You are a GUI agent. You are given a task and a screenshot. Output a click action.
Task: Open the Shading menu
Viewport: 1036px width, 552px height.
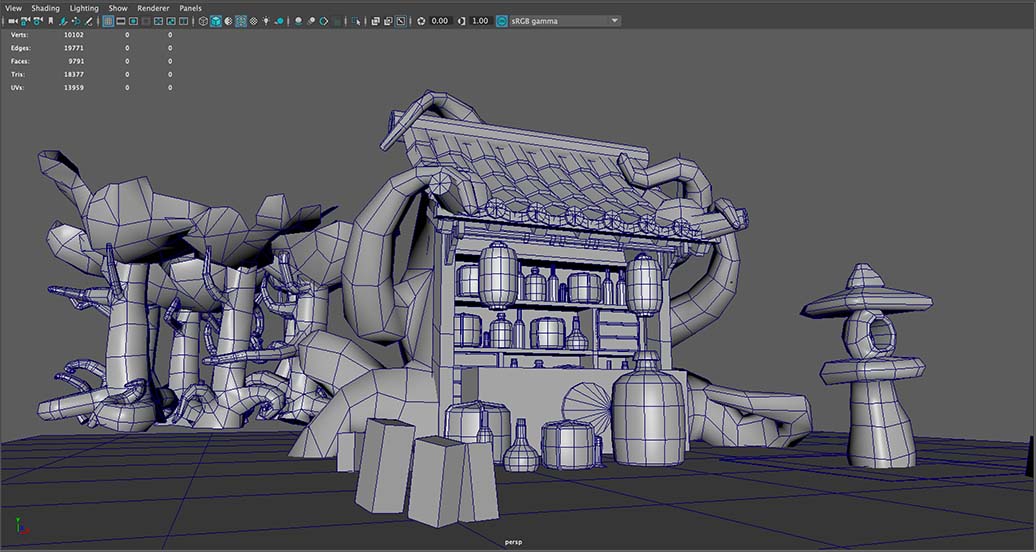(45, 8)
